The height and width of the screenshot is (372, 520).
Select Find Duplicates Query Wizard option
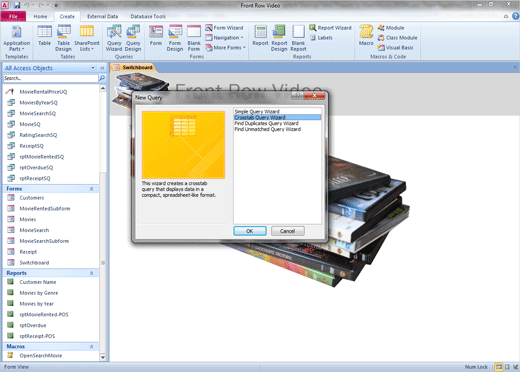click(x=266, y=123)
